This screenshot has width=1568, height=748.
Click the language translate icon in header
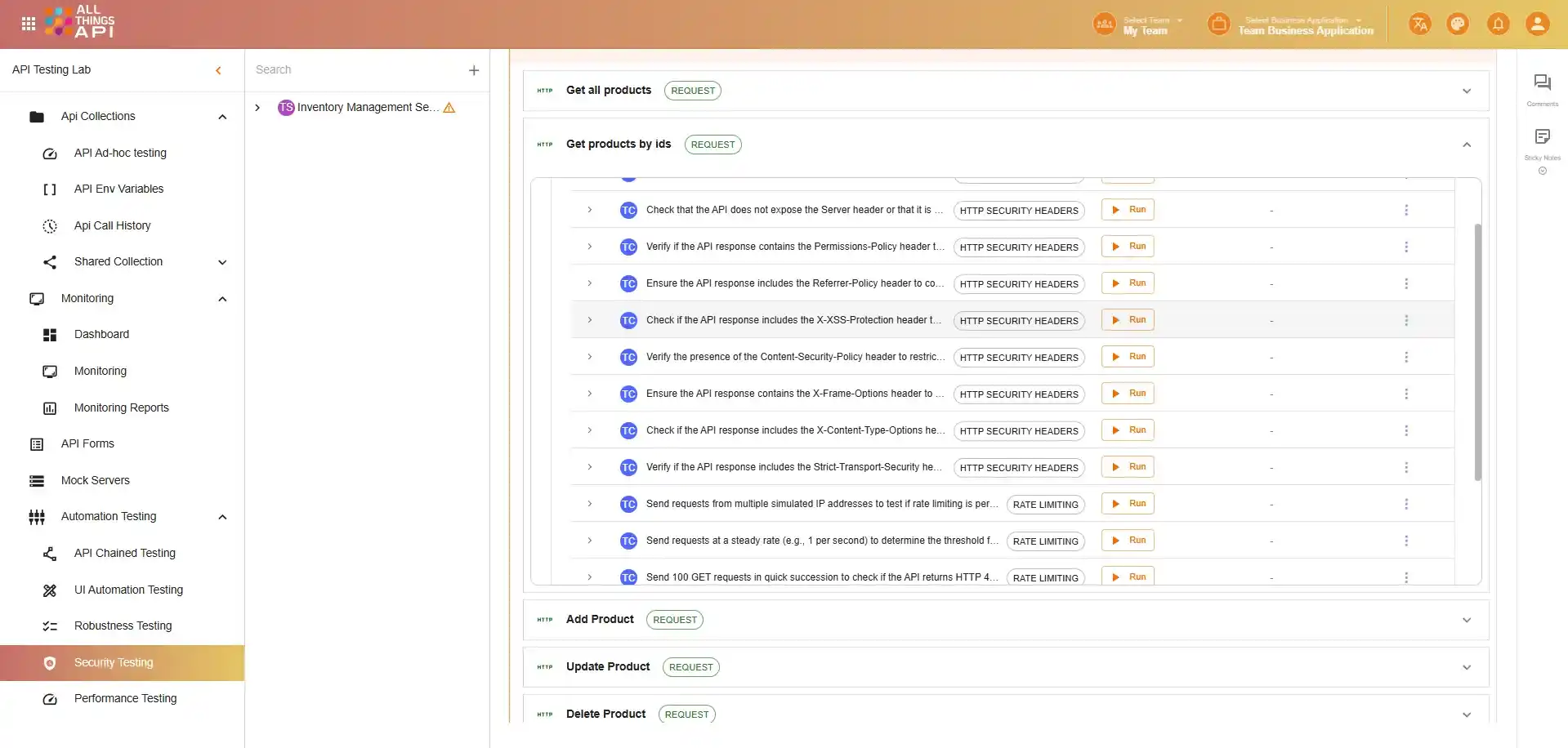[1419, 24]
